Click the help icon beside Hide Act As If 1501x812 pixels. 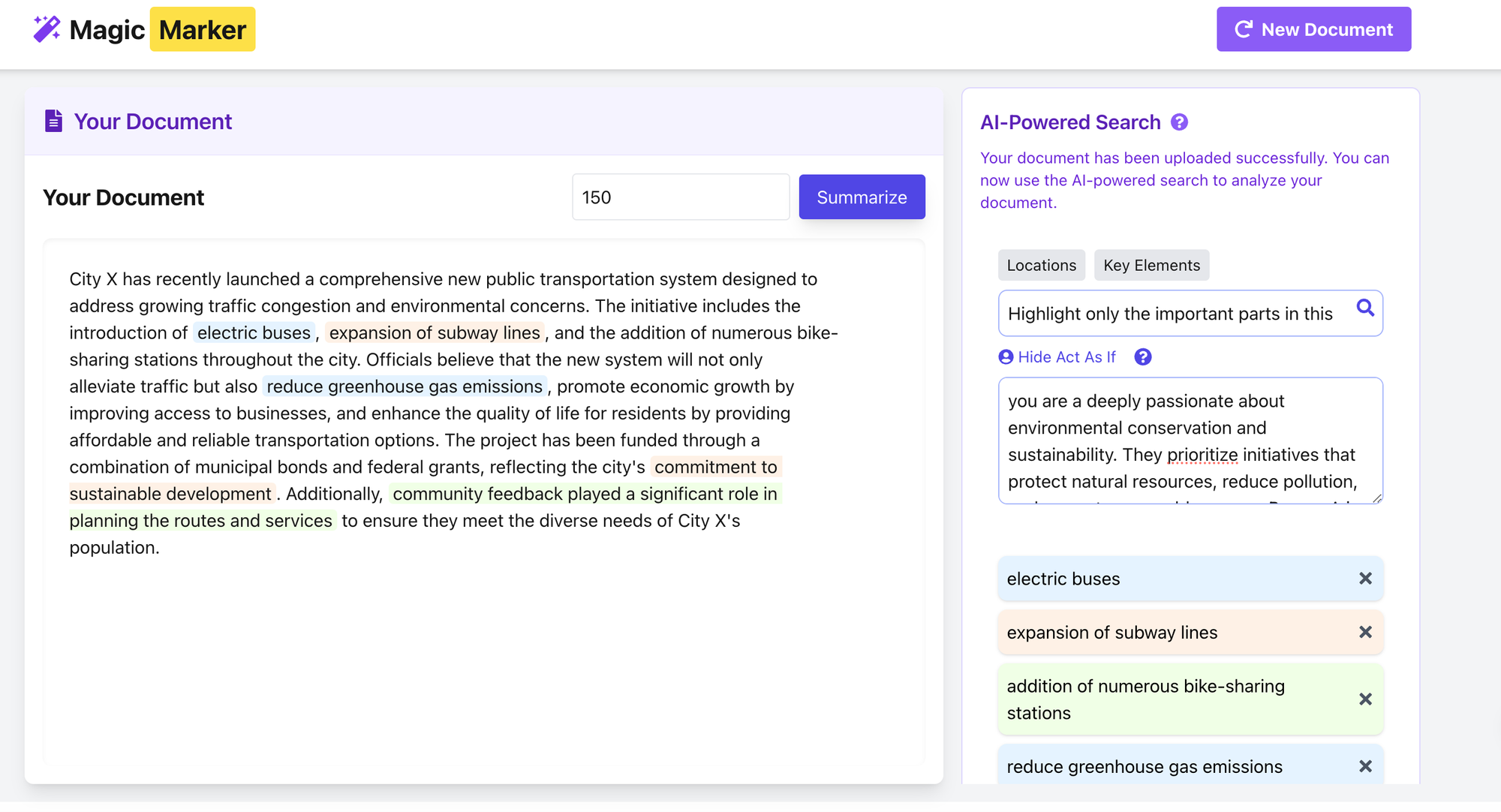click(x=1142, y=357)
